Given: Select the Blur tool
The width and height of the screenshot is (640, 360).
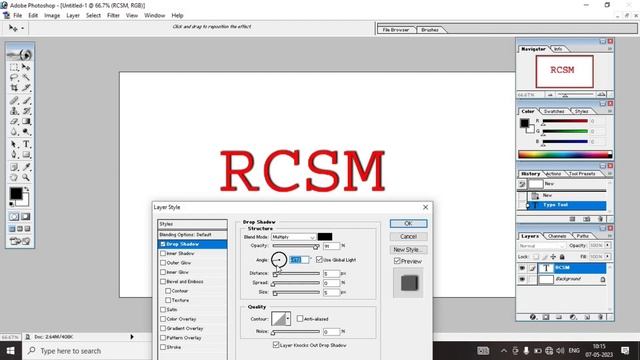Looking at the screenshot, I should [x=14, y=132].
